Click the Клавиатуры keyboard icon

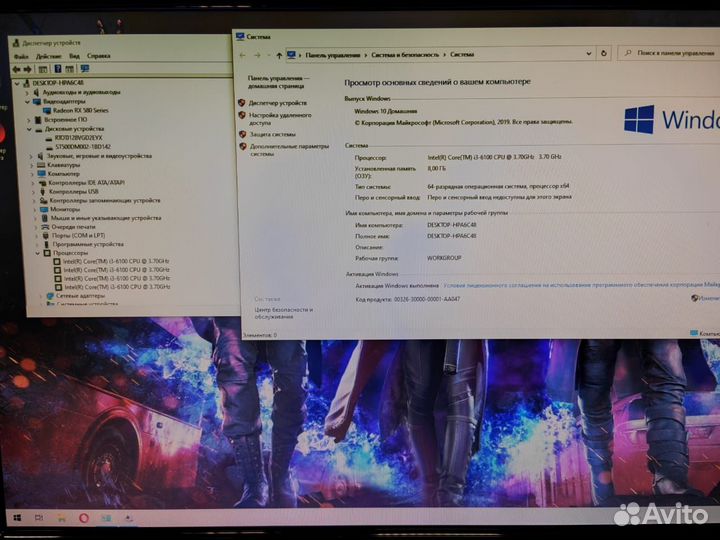(41, 165)
